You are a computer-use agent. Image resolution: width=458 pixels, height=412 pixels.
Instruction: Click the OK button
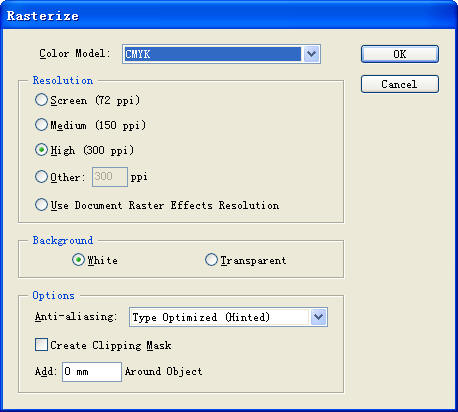click(x=400, y=54)
